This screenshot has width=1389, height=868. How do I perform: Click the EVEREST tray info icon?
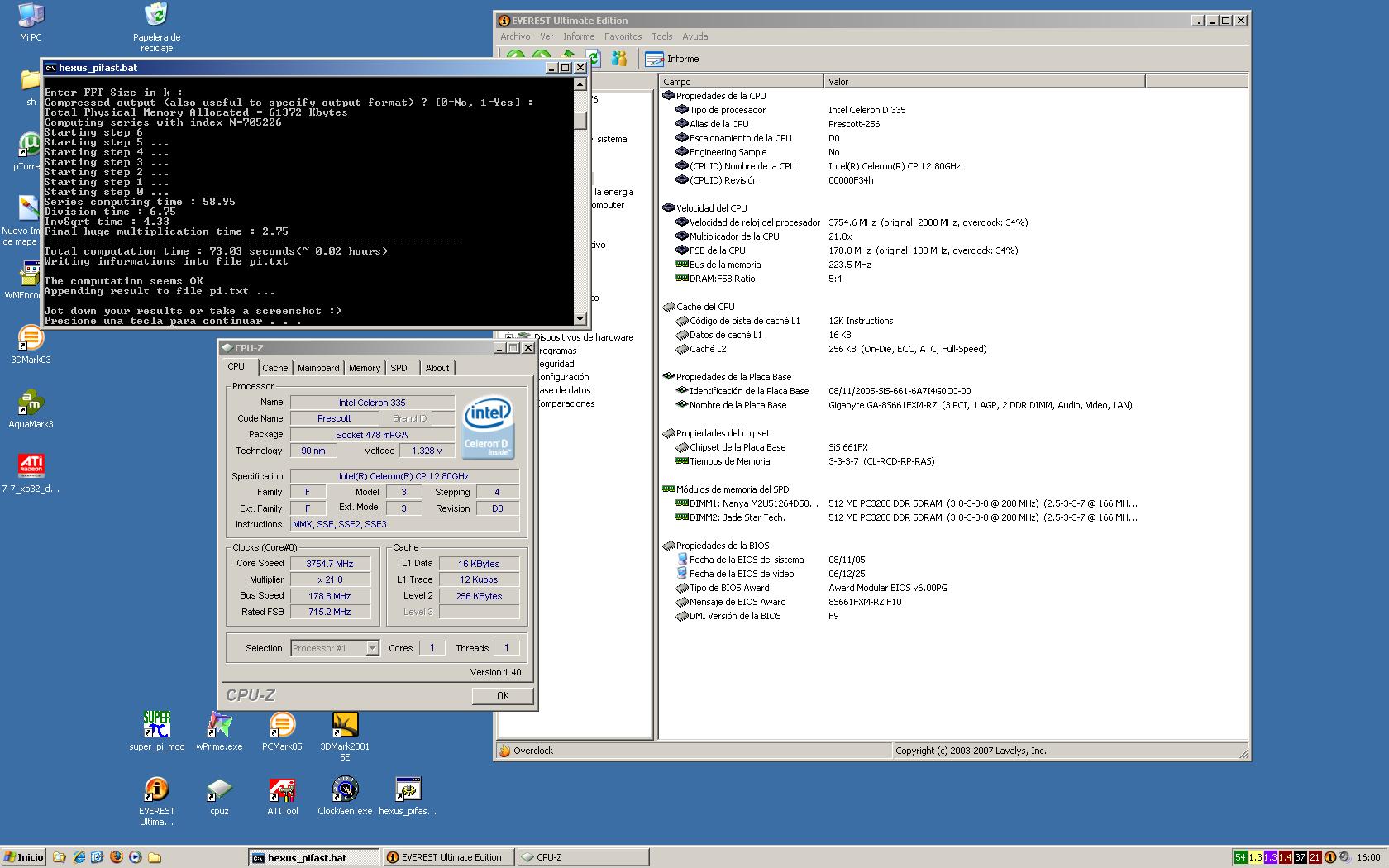pos(1330,857)
